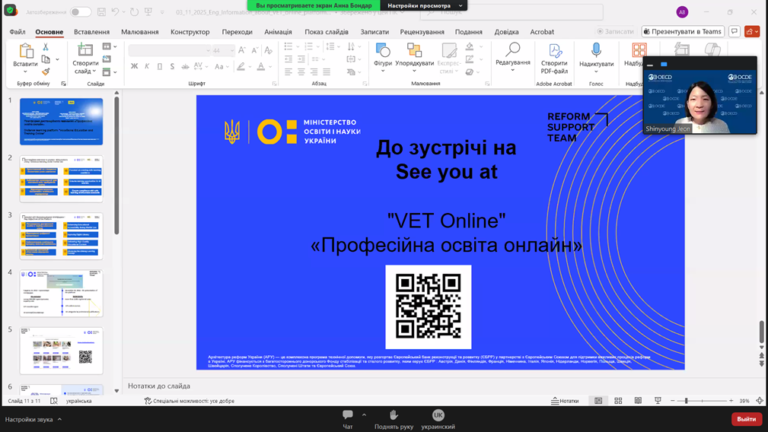The height and width of the screenshot is (432, 768).
Task: Switch to the Малювання ribbon tab
Action: pos(140,32)
